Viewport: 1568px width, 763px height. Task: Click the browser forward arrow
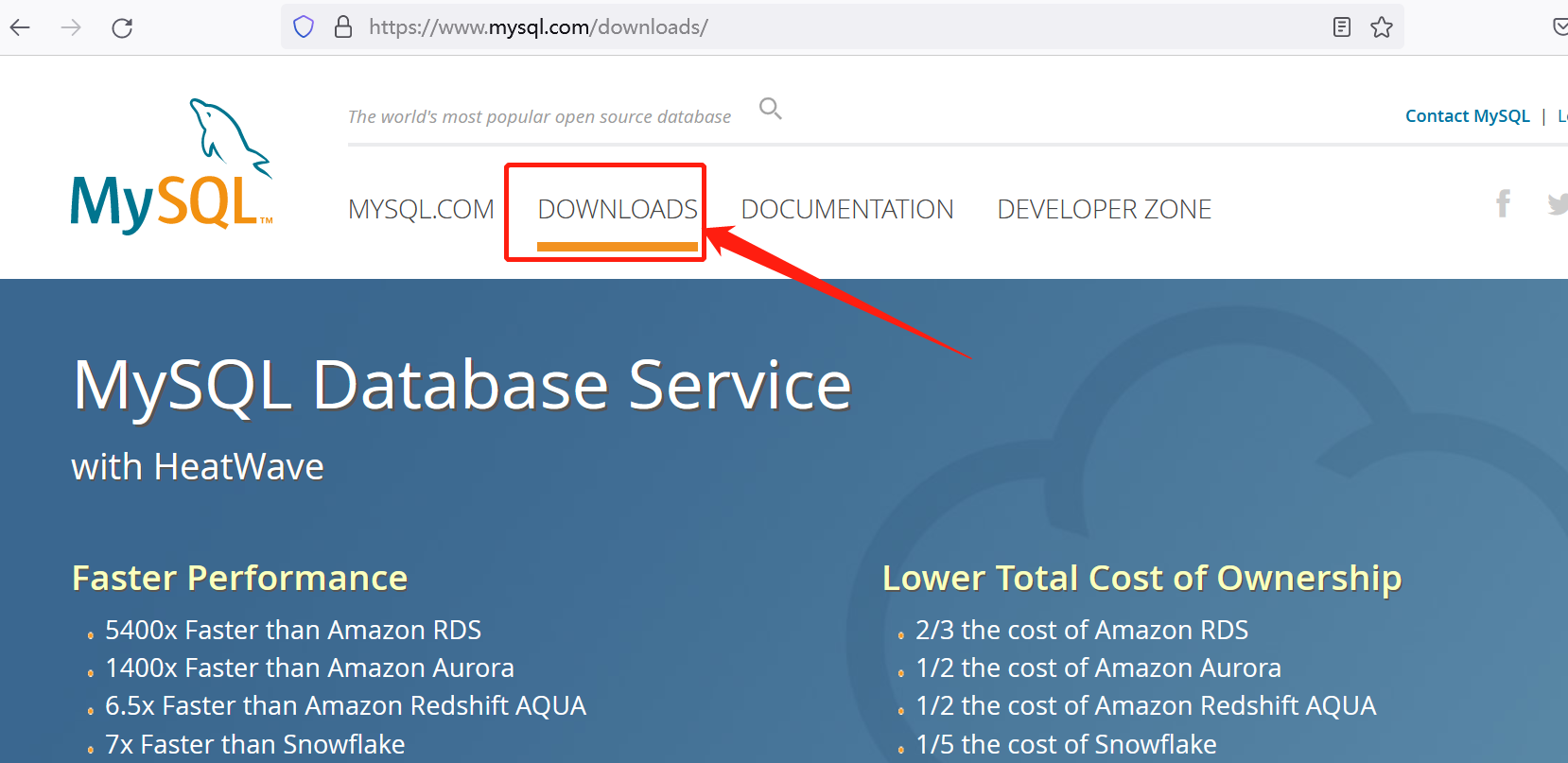click(71, 27)
